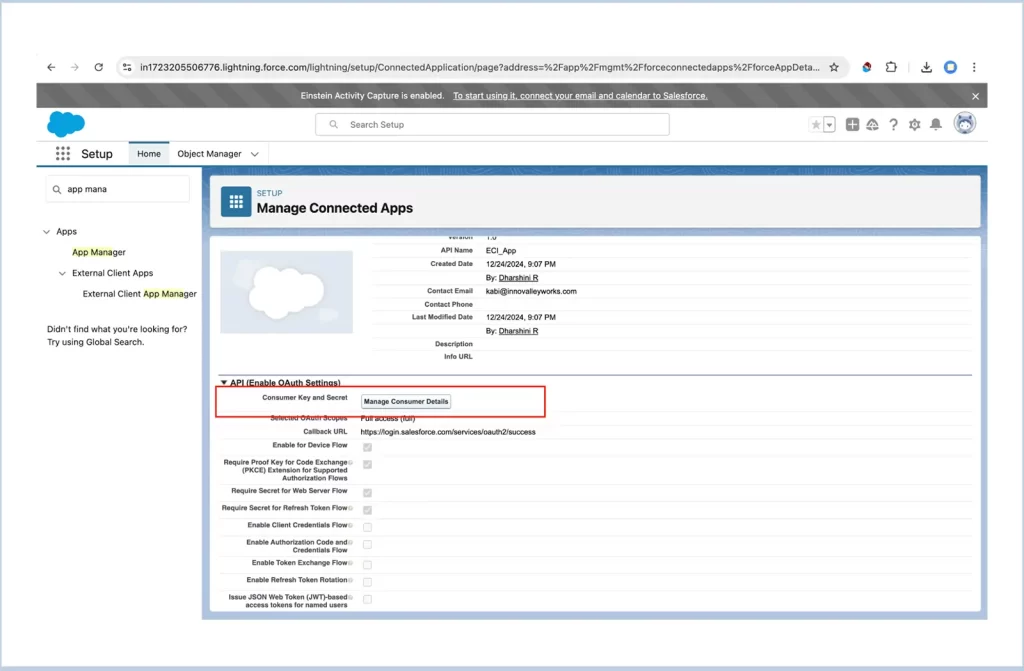Open Dharshini R link under Last Modified Date
This screenshot has height=671, width=1024.
(x=519, y=331)
